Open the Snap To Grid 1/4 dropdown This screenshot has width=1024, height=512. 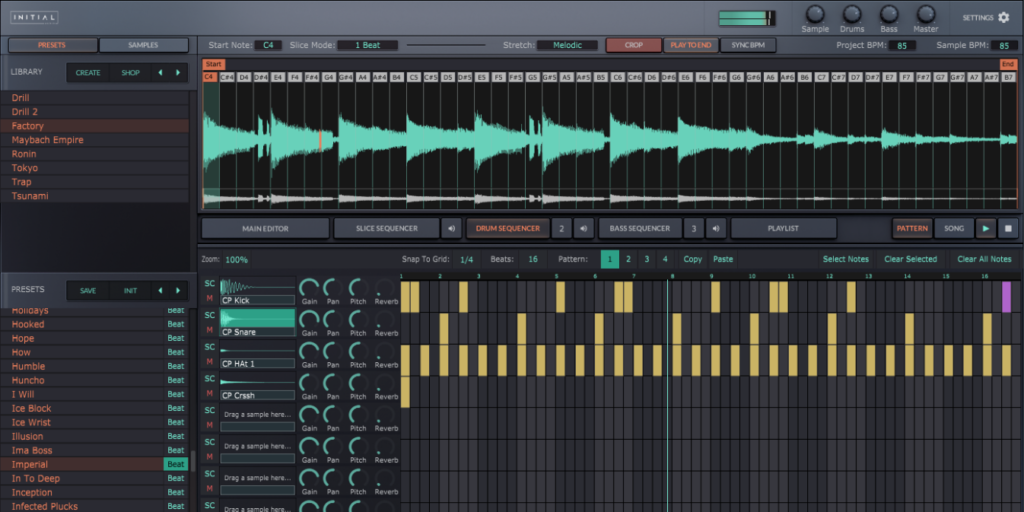click(x=466, y=259)
